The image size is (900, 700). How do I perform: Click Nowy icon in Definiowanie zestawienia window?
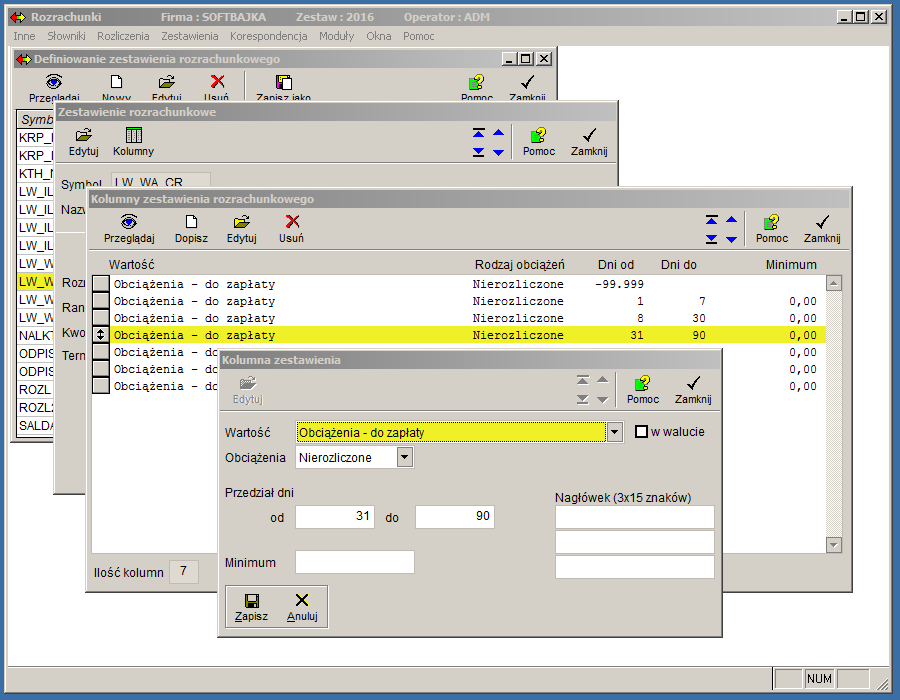coord(117,82)
